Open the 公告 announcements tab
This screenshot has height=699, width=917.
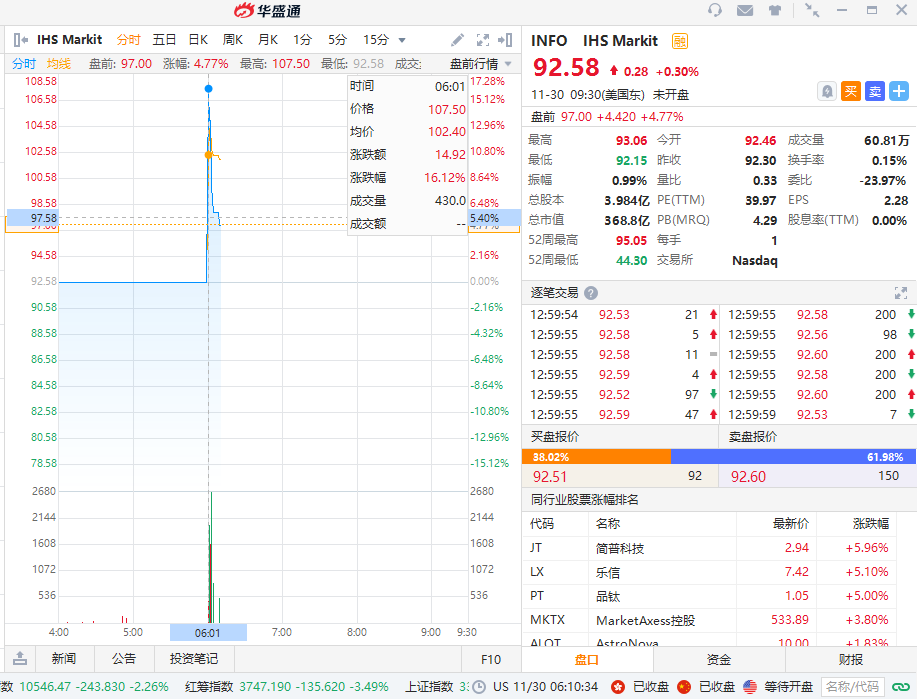tap(124, 659)
